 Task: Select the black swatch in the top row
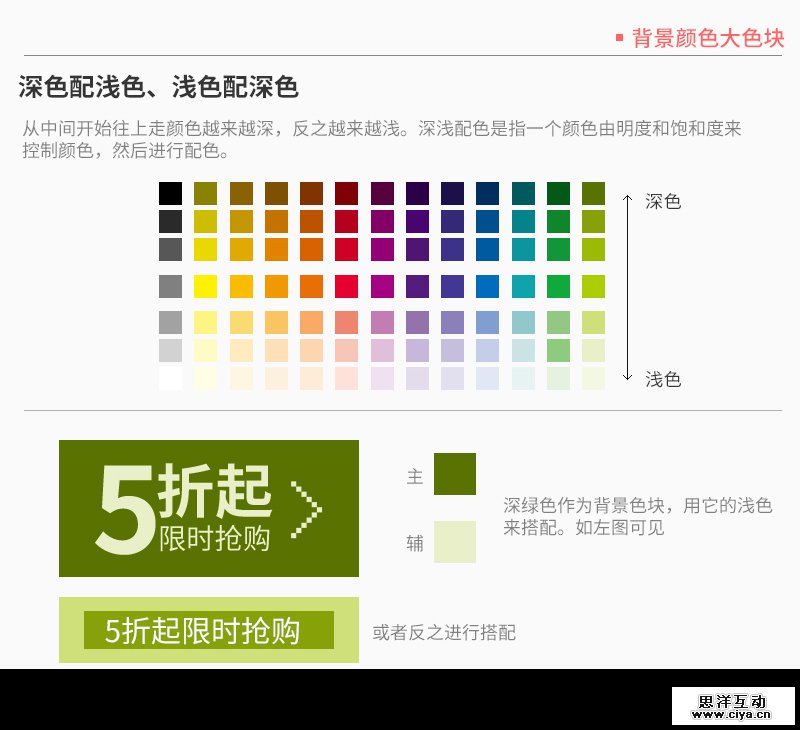tap(171, 193)
